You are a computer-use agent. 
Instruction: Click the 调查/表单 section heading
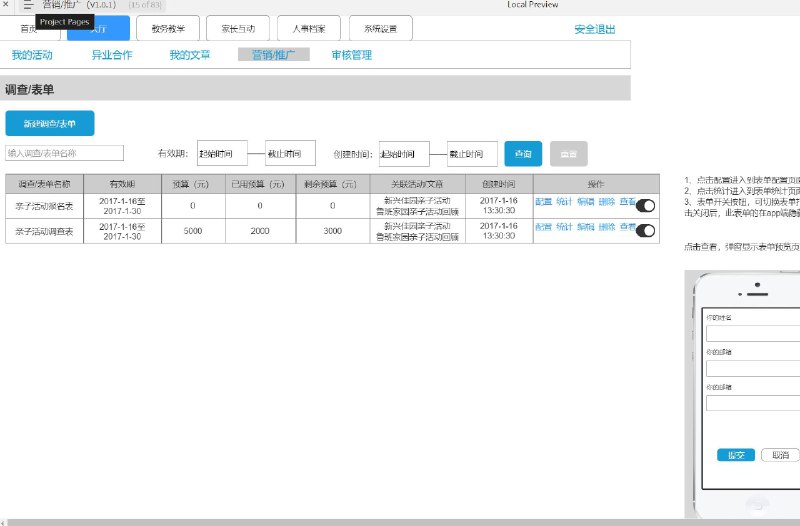point(30,90)
